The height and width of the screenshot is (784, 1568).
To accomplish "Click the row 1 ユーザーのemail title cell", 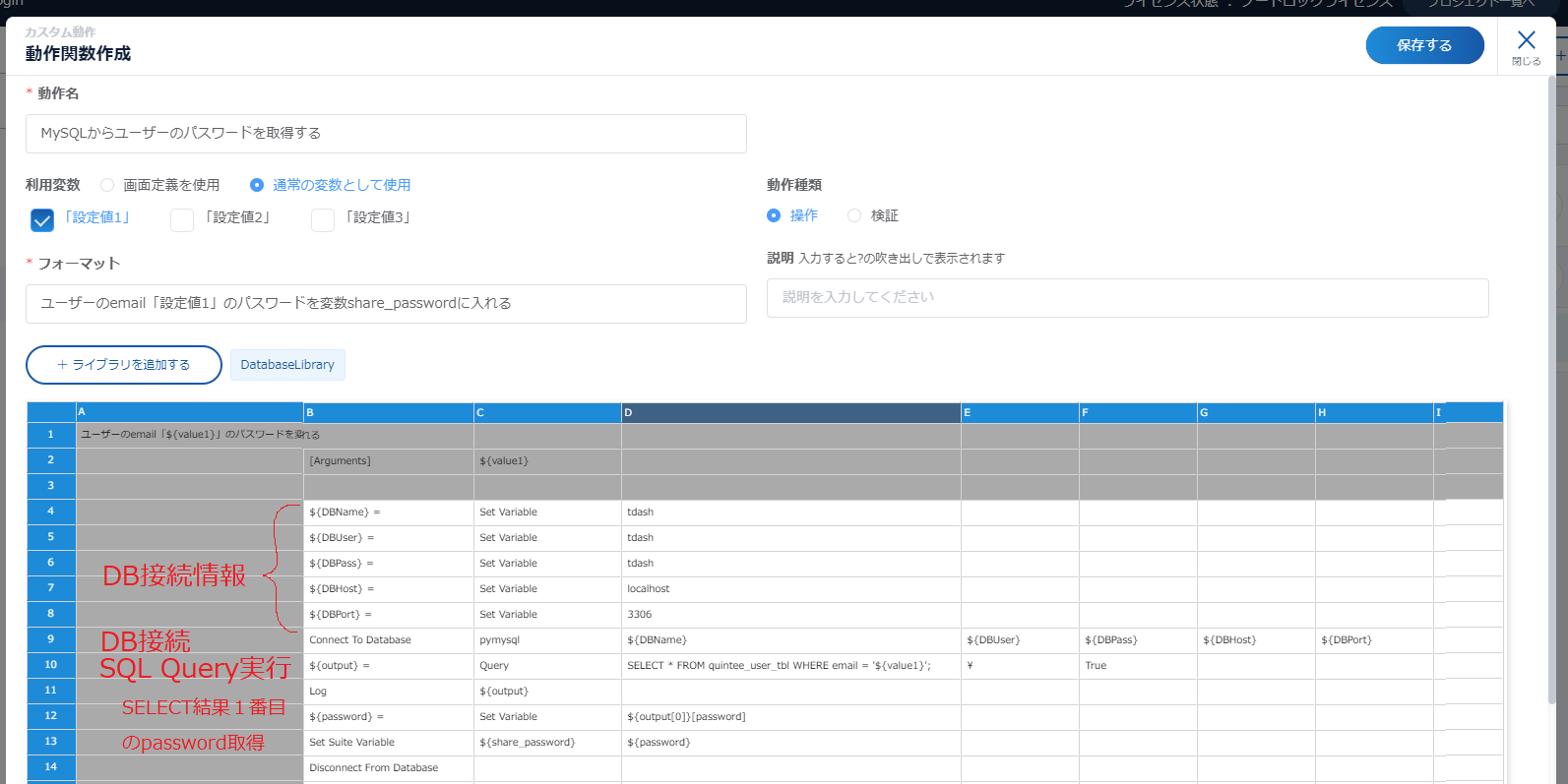I will 190,435.
